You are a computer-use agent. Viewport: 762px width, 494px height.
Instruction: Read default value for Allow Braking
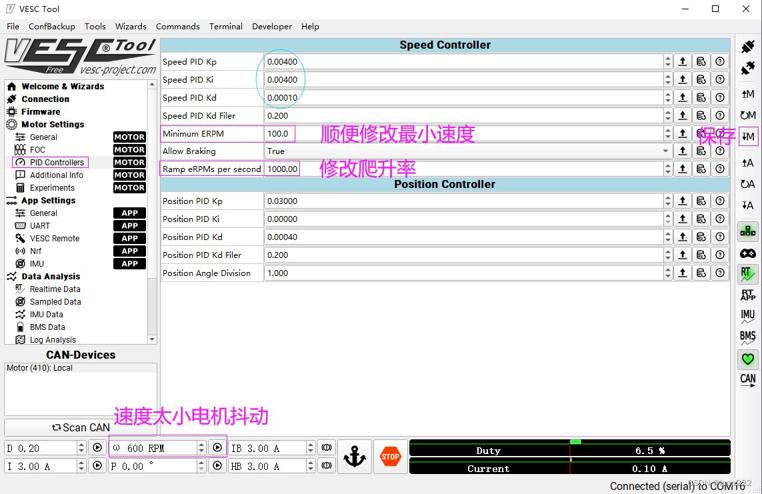coord(701,151)
